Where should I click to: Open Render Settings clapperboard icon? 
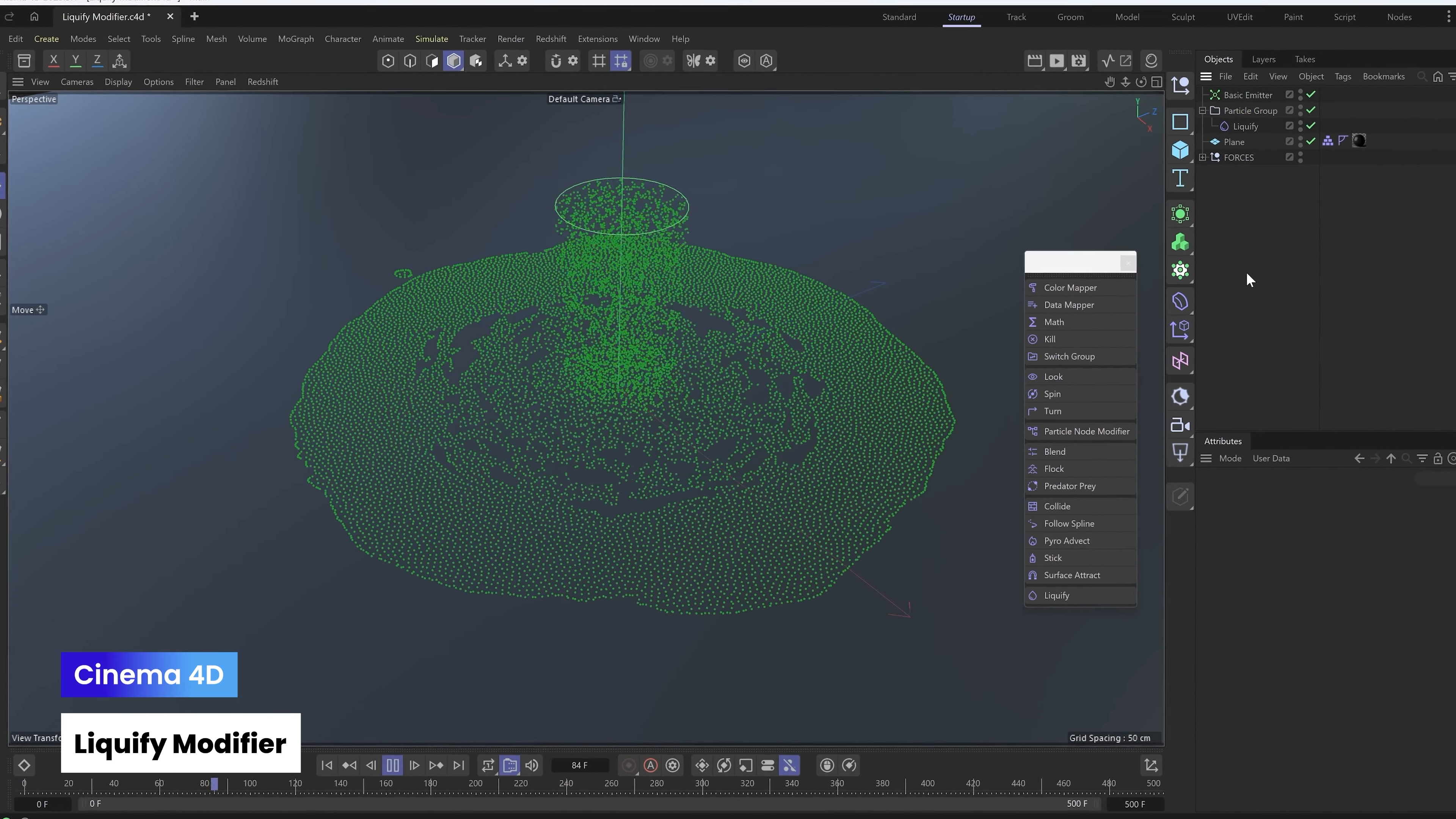(x=1078, y=61)
